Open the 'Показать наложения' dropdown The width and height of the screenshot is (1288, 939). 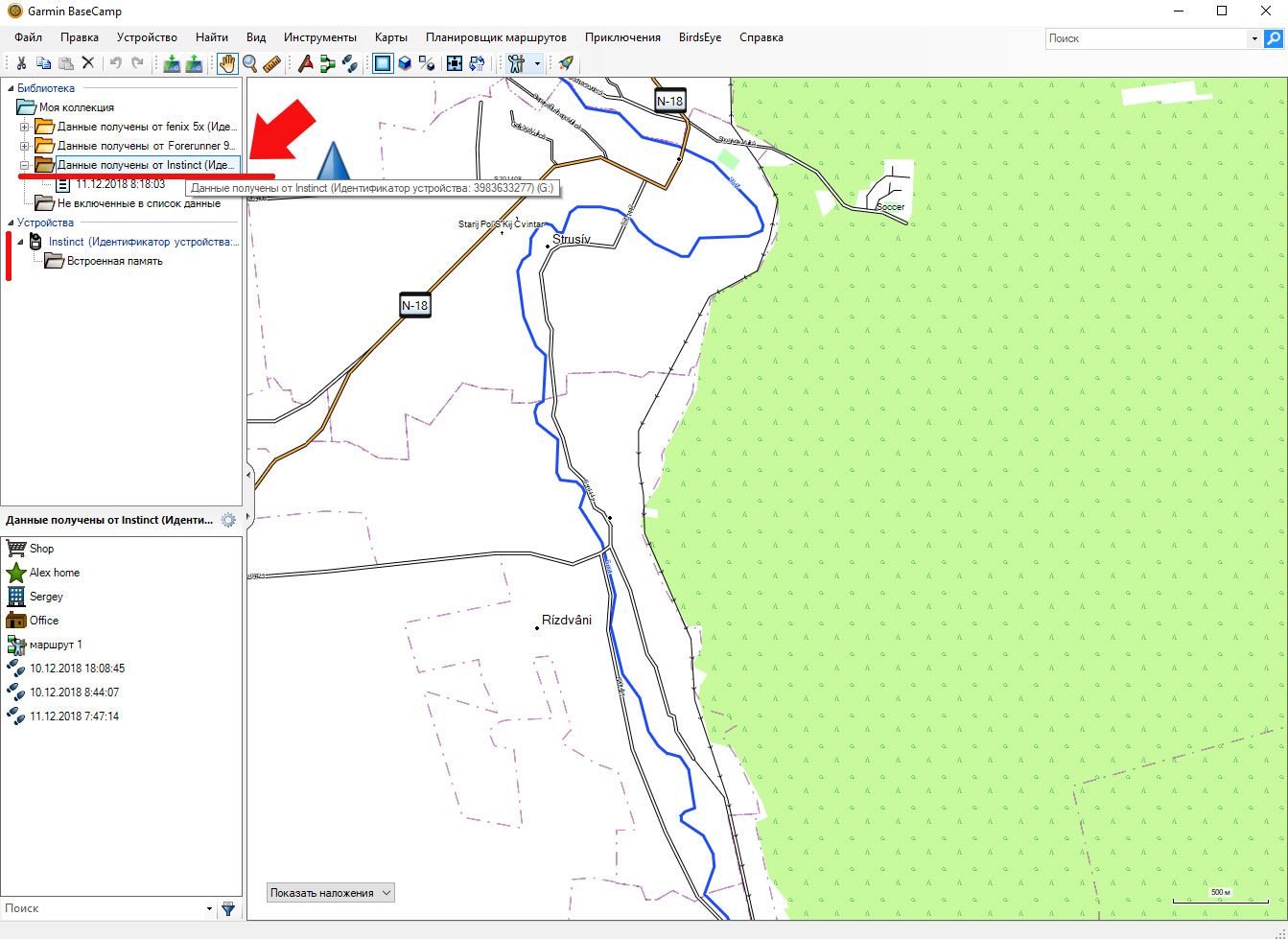331,893
